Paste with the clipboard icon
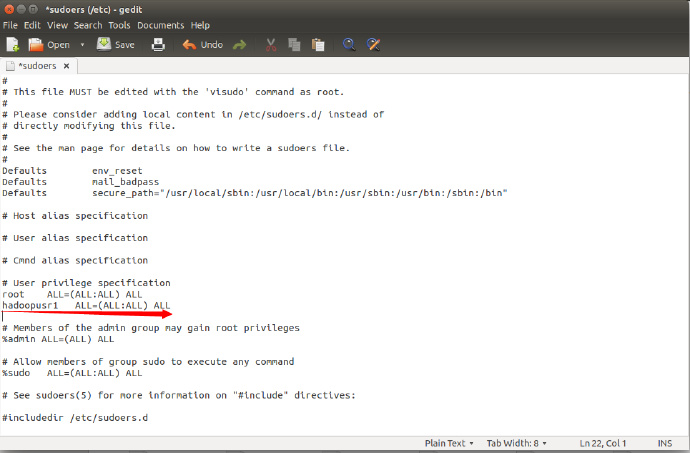Viewport: 690px width, 453px height. point(318,44)
